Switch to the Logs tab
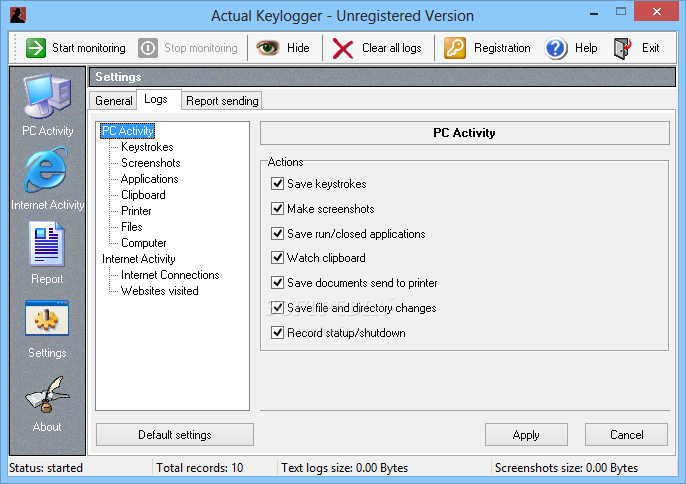This screenshot has width=686, height=484. coord(156,99)
